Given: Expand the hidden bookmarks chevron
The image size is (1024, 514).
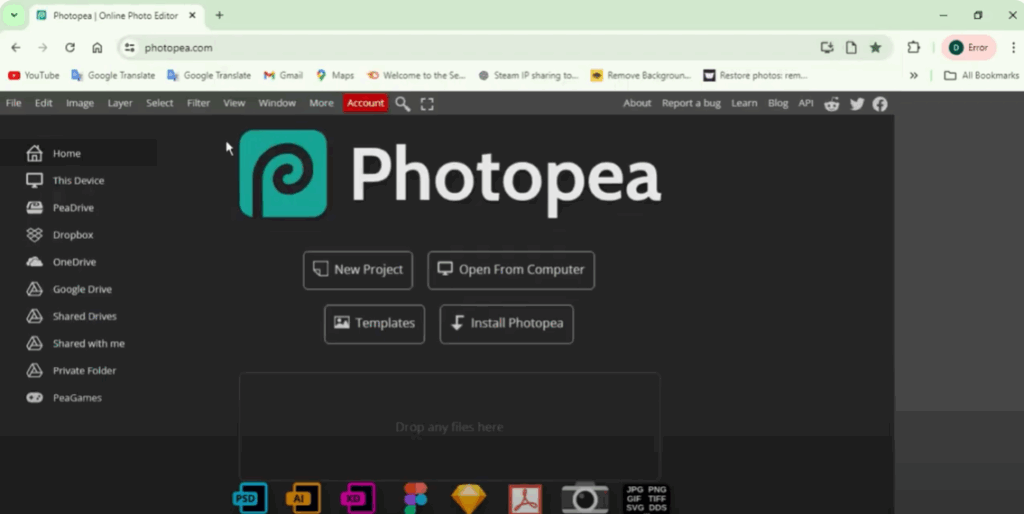Looking at the screenshot, I should tap(914, 76).
